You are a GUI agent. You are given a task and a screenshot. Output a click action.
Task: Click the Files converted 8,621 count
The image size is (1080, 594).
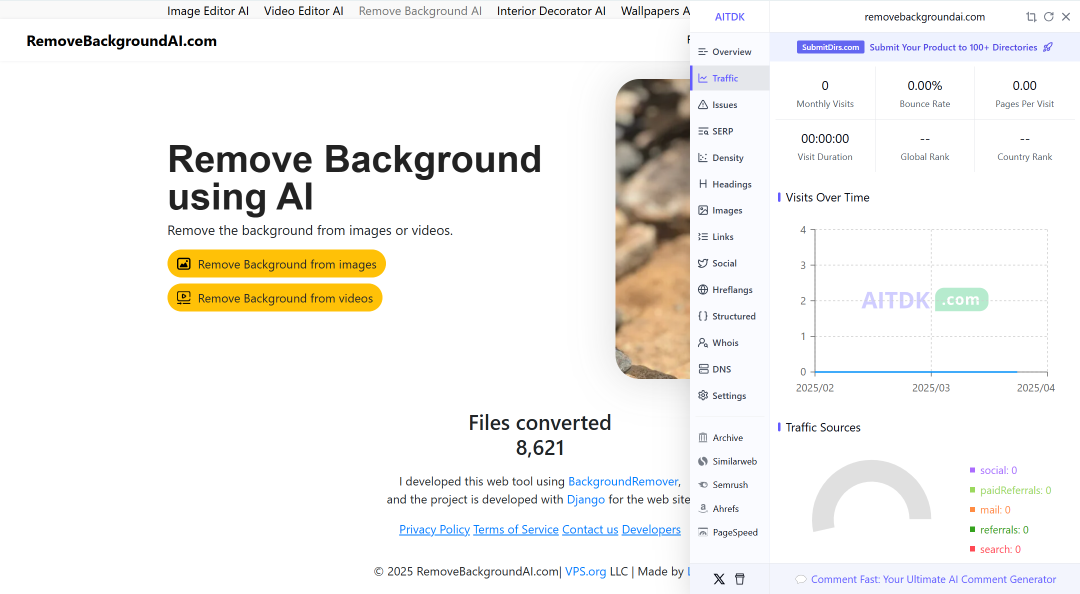(x=539, y=448)
